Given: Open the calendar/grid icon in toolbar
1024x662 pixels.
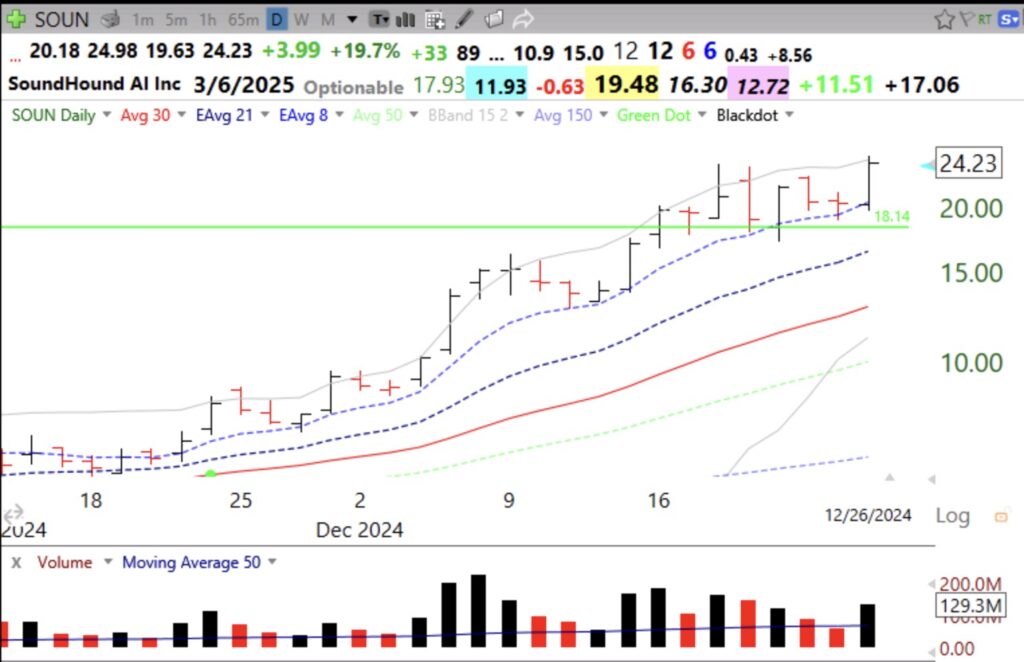Looking at the screenshot, I should point(433,19).
